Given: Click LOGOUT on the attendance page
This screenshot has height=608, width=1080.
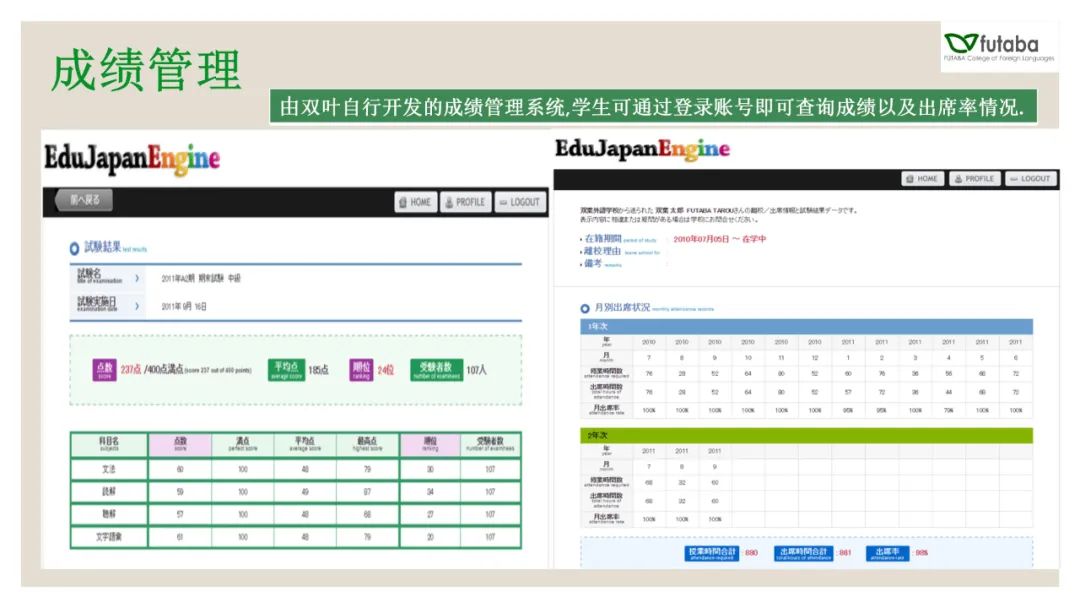Looking at the screenshot, I should tap(1029, 179).
